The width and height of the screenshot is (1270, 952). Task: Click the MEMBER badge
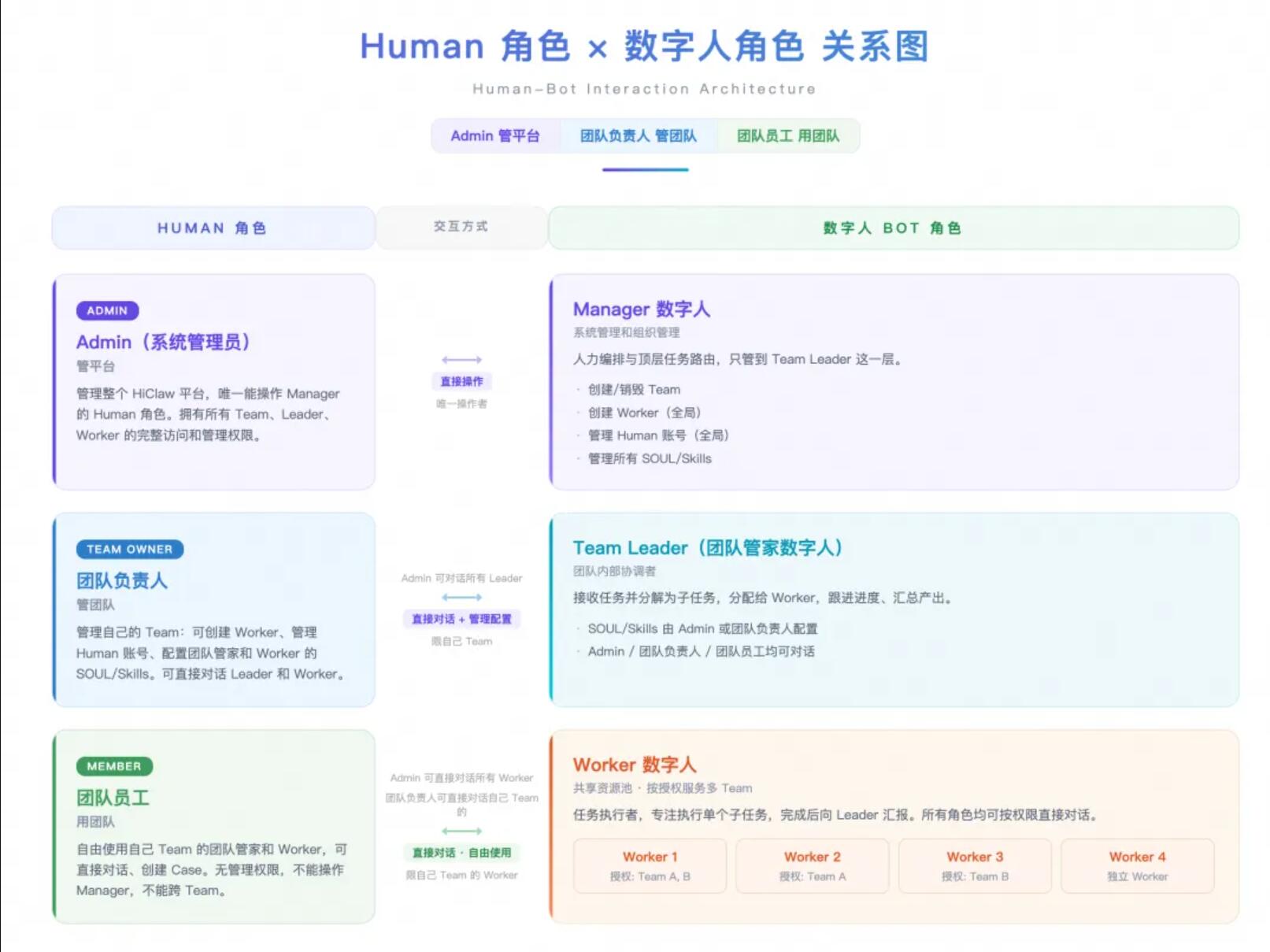pyautogui.click(x=114, y=766)
